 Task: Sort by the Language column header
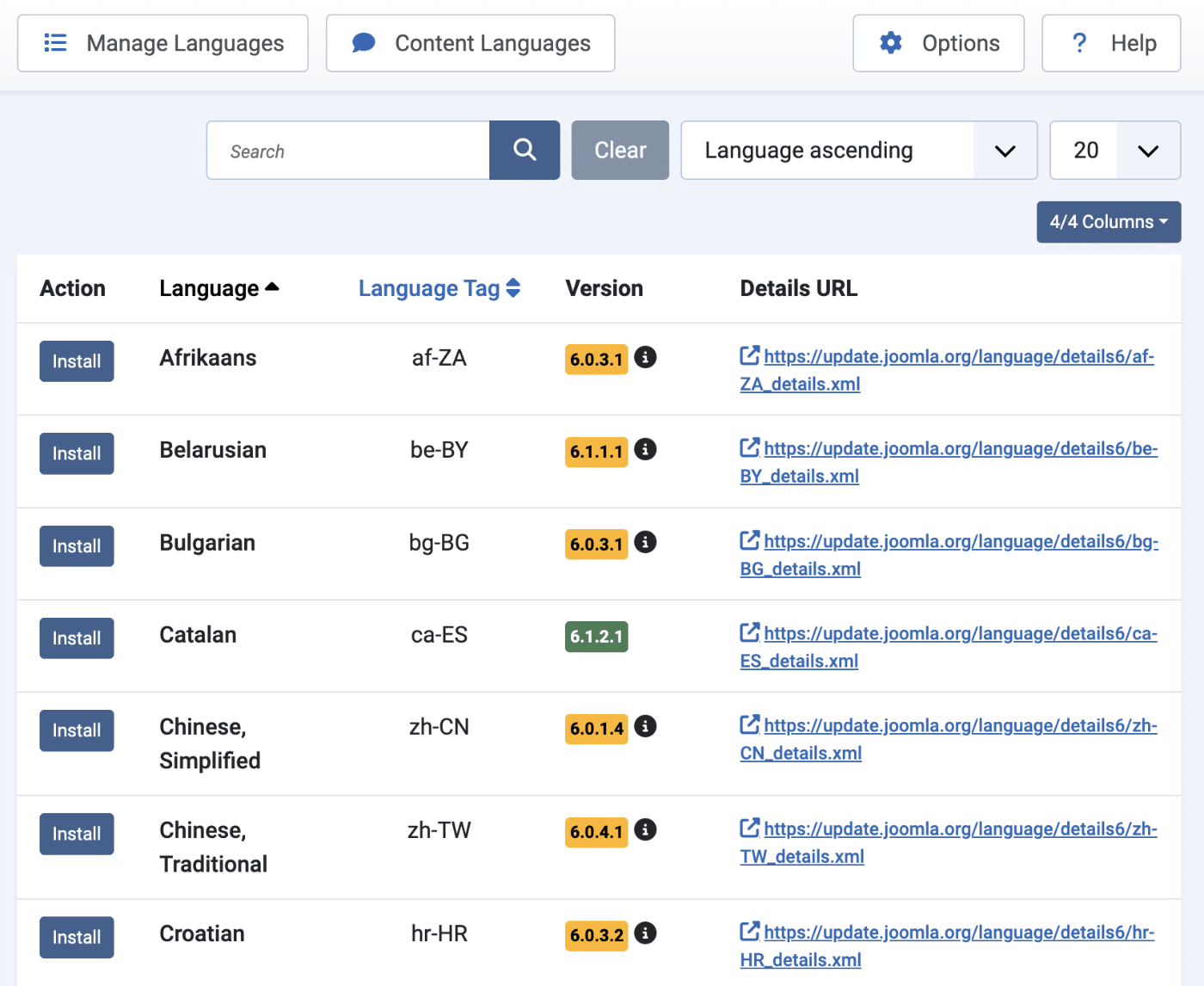tap(219, 288)
